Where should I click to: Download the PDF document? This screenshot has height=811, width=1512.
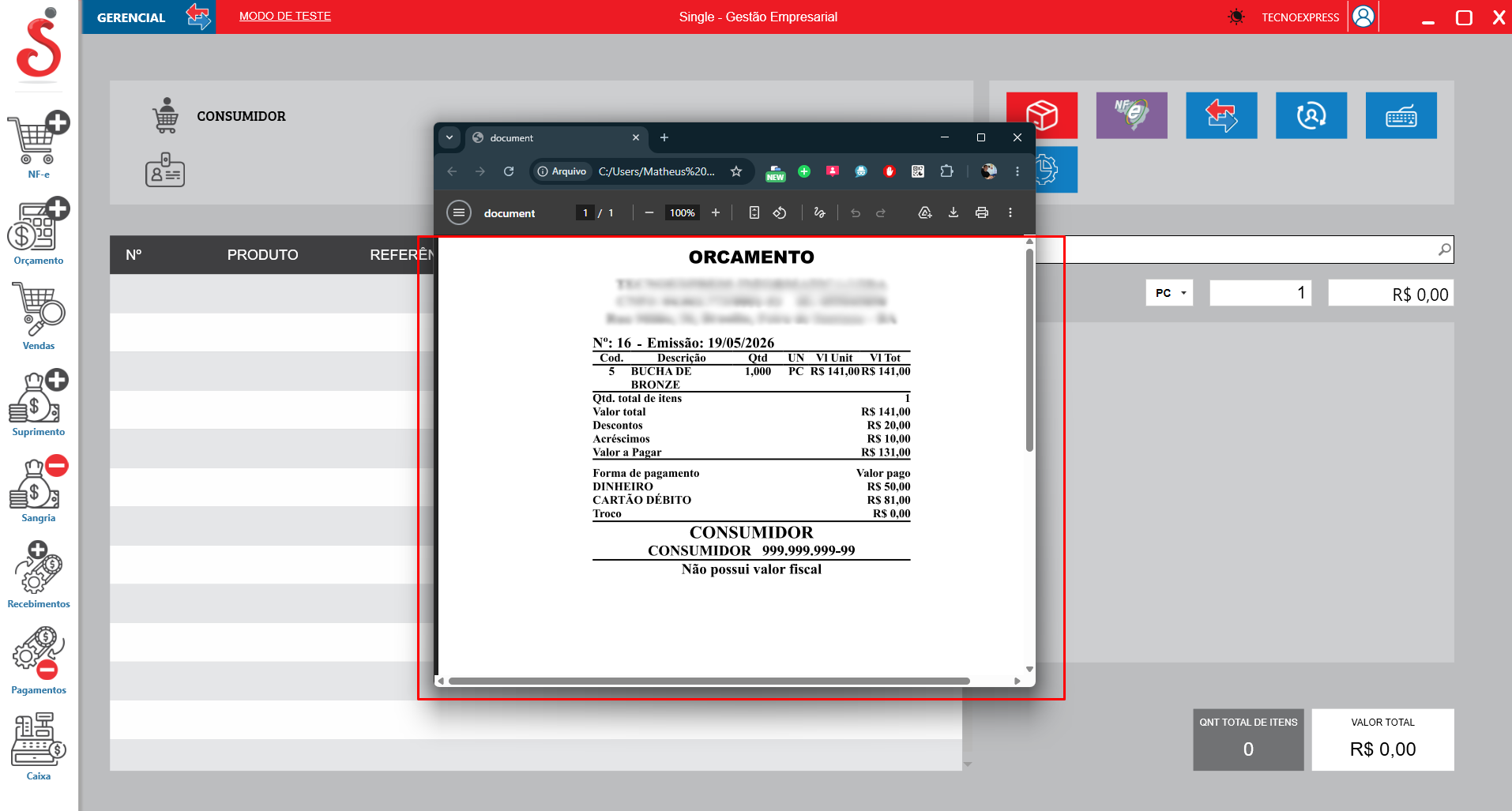(953, 212)
